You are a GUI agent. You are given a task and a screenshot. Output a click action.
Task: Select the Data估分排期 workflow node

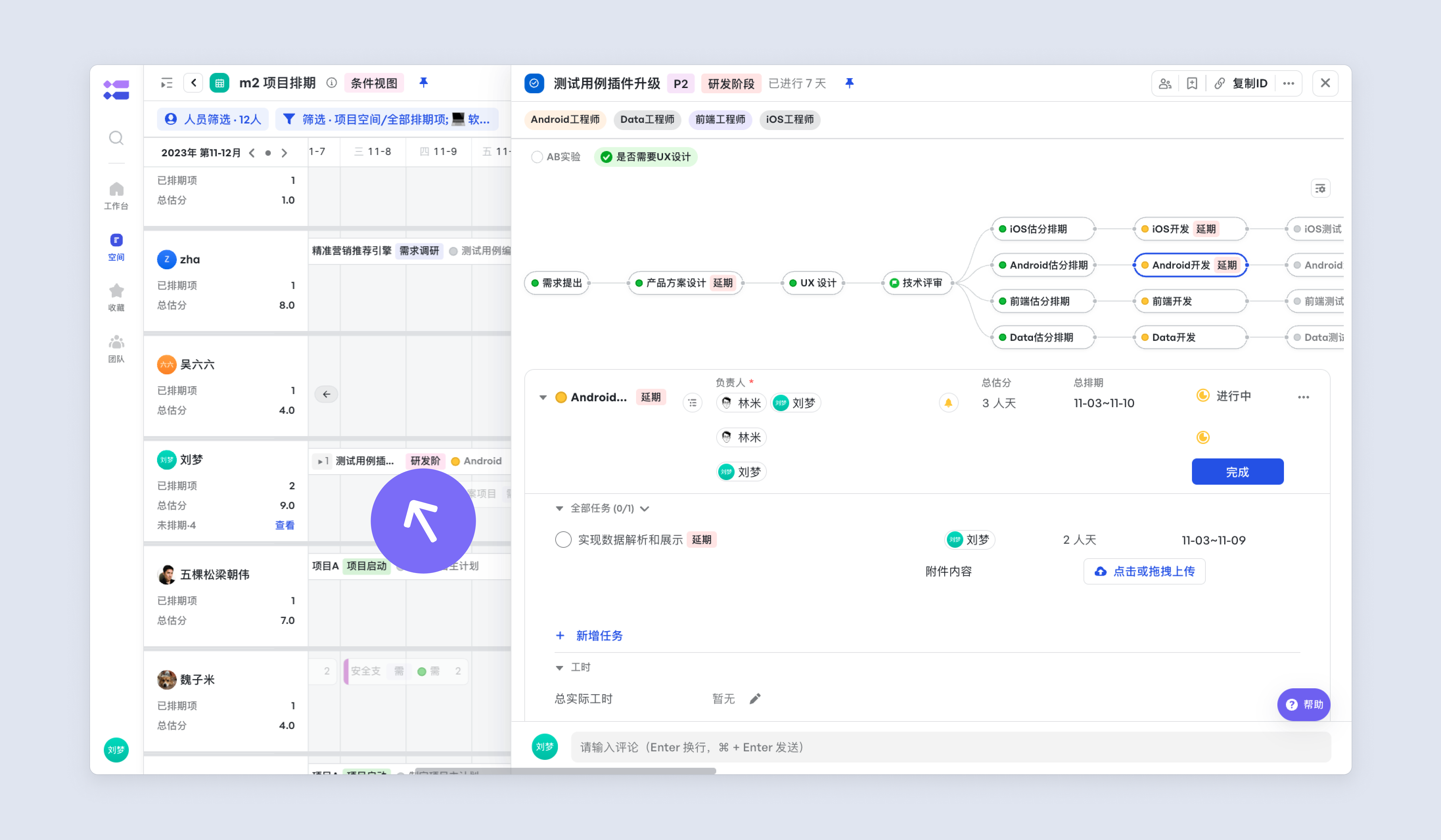pos(1043,338)
